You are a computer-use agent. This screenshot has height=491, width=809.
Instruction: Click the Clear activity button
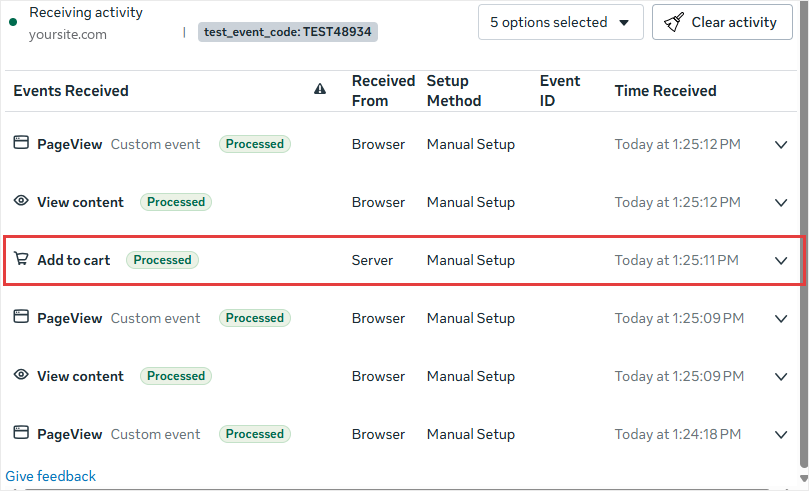tap(722, 22)
